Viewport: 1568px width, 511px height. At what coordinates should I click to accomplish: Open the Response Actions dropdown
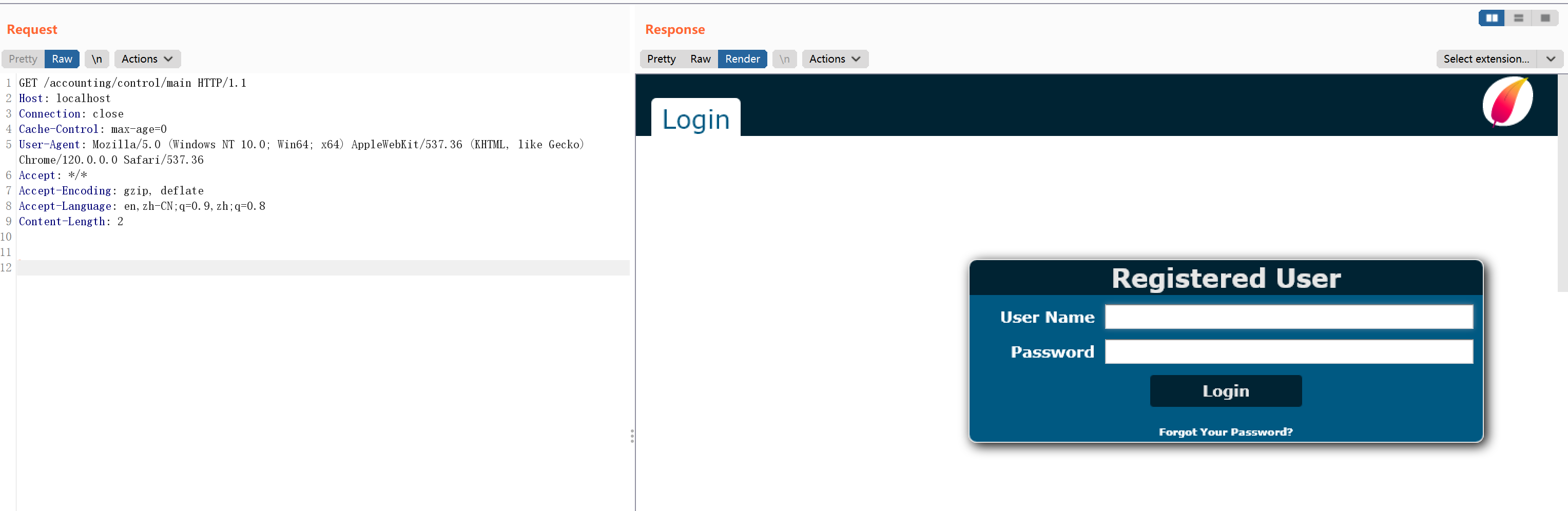pyautogui.click(x=835, y=59)
